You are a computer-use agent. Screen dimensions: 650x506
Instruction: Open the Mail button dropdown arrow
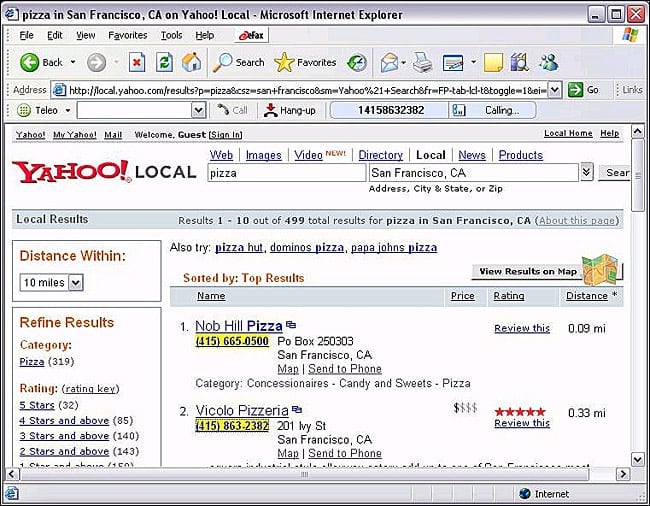coord(404,63)
